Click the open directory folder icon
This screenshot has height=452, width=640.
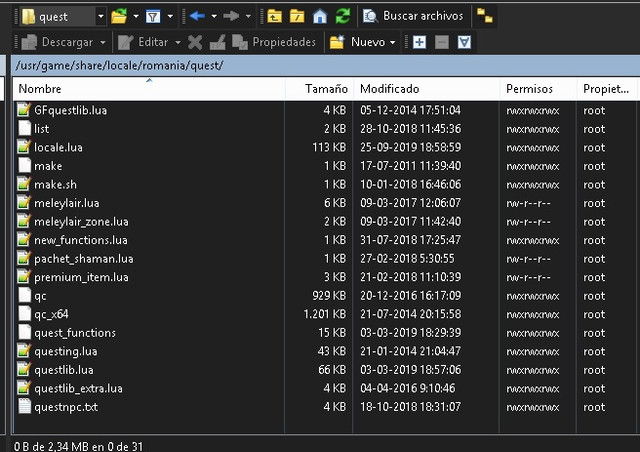[119, 16]
